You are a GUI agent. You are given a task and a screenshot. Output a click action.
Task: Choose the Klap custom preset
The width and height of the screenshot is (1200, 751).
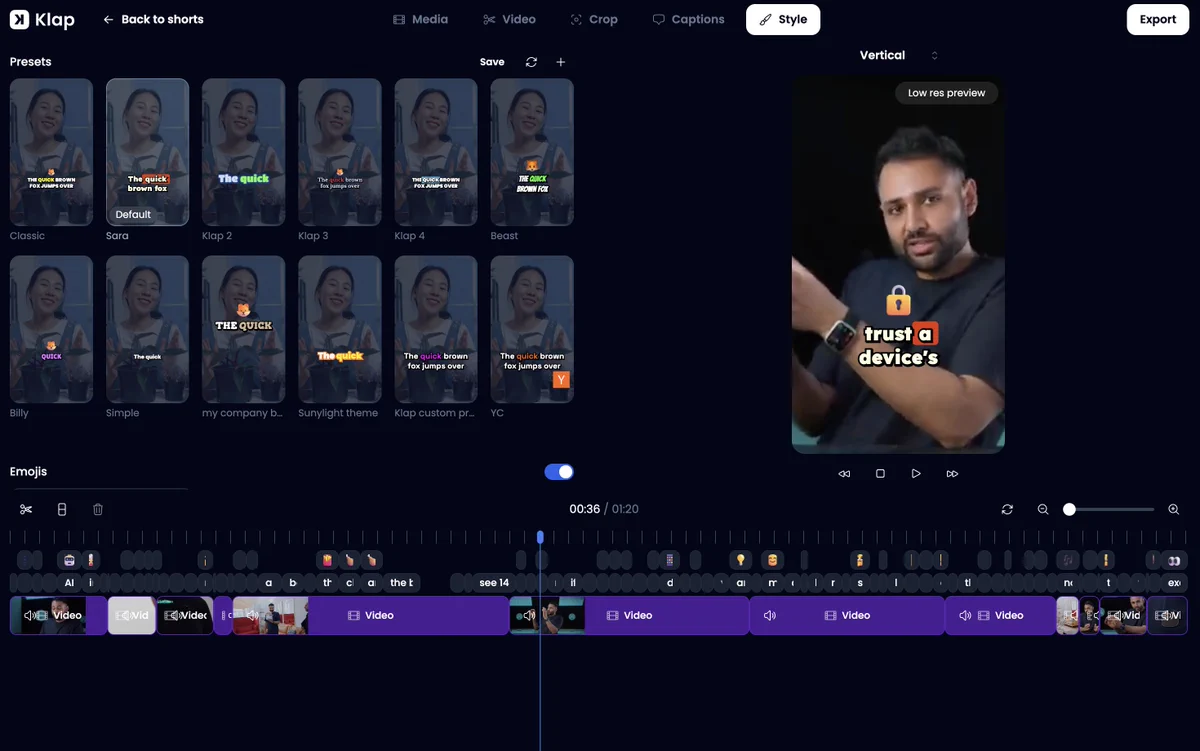click(435, 329)
